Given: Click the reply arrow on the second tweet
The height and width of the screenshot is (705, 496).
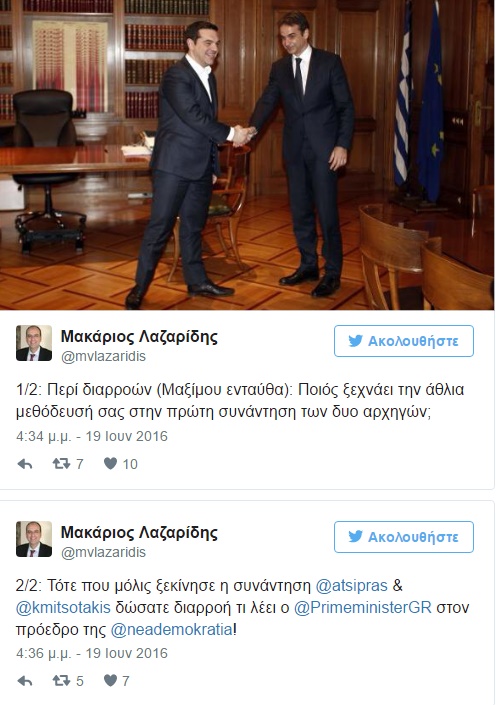Looking at the screenshot, I should [25, 681].
